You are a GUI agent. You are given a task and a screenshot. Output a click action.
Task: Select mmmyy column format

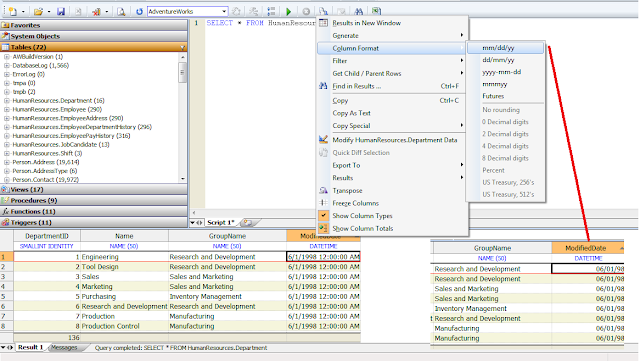[506, 84]
